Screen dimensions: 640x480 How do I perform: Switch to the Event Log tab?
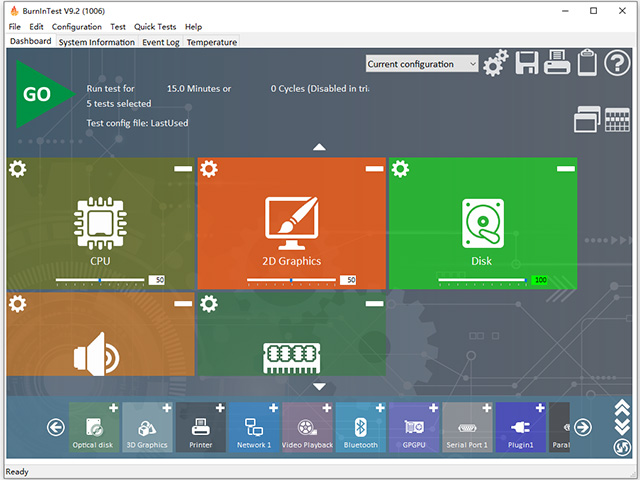pos(160,43)
